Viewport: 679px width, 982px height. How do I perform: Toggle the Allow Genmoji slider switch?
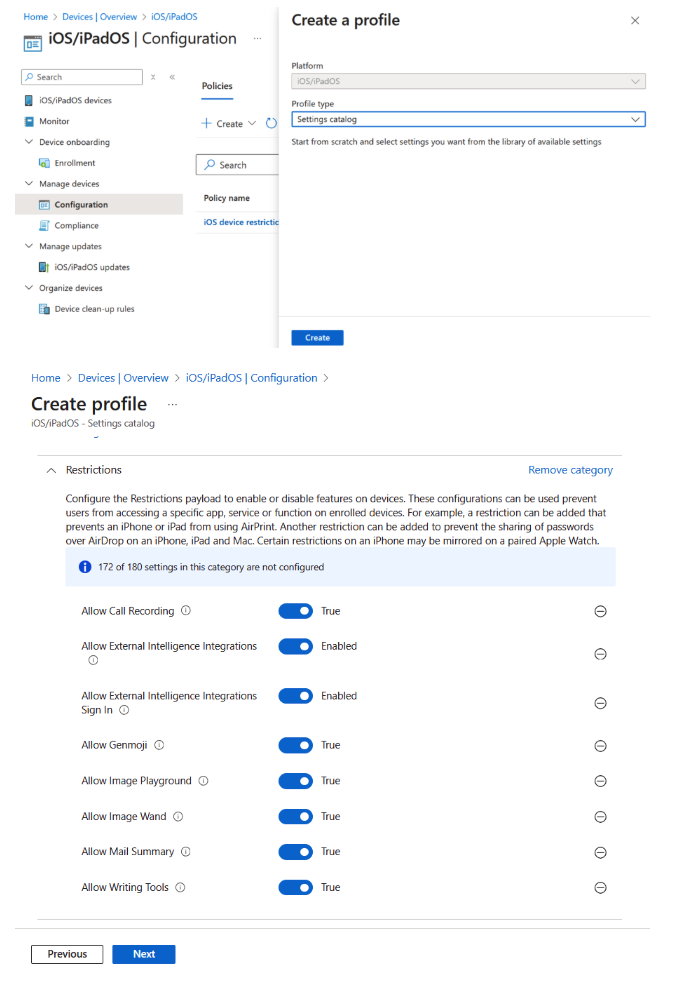click(296, 745)
